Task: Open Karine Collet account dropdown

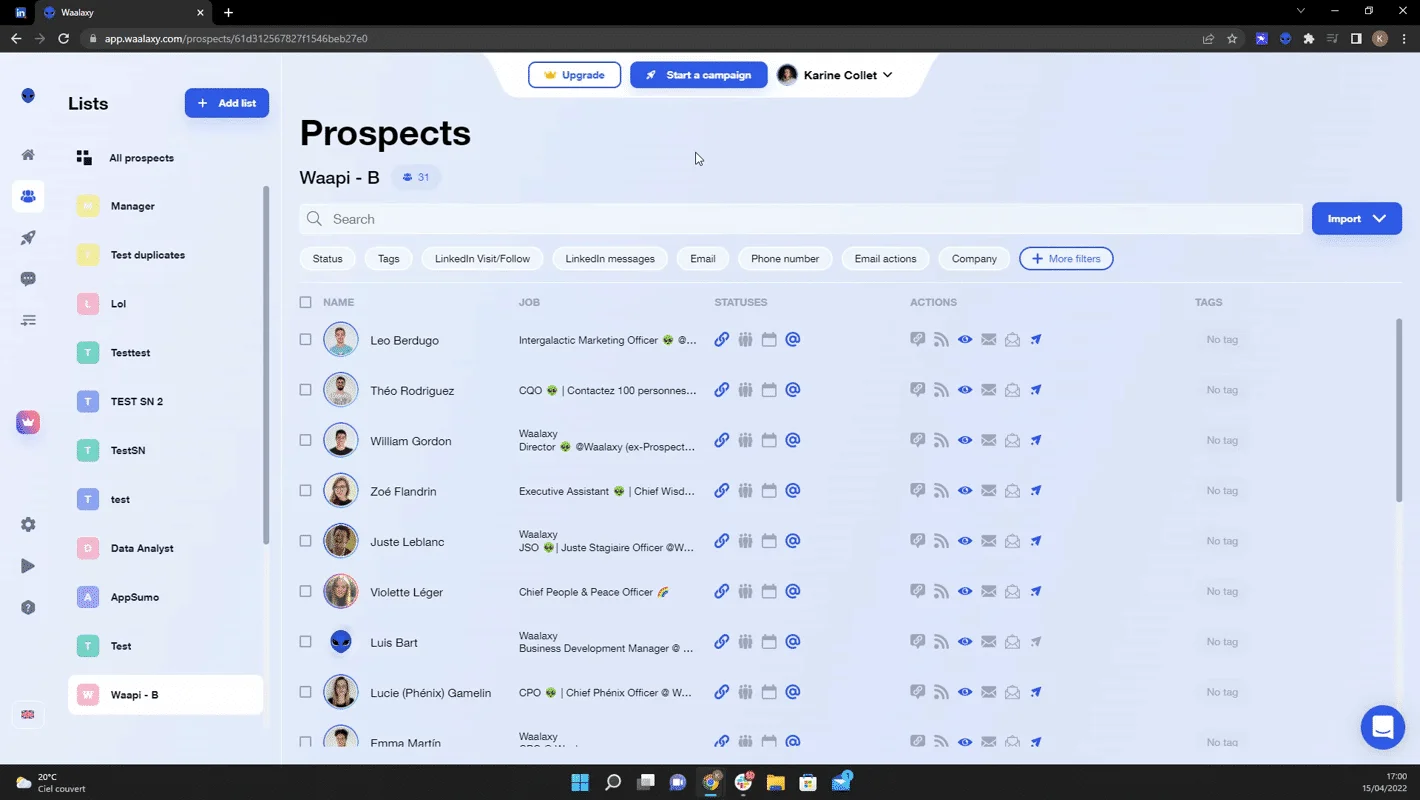Action: [x=835, y=75]
